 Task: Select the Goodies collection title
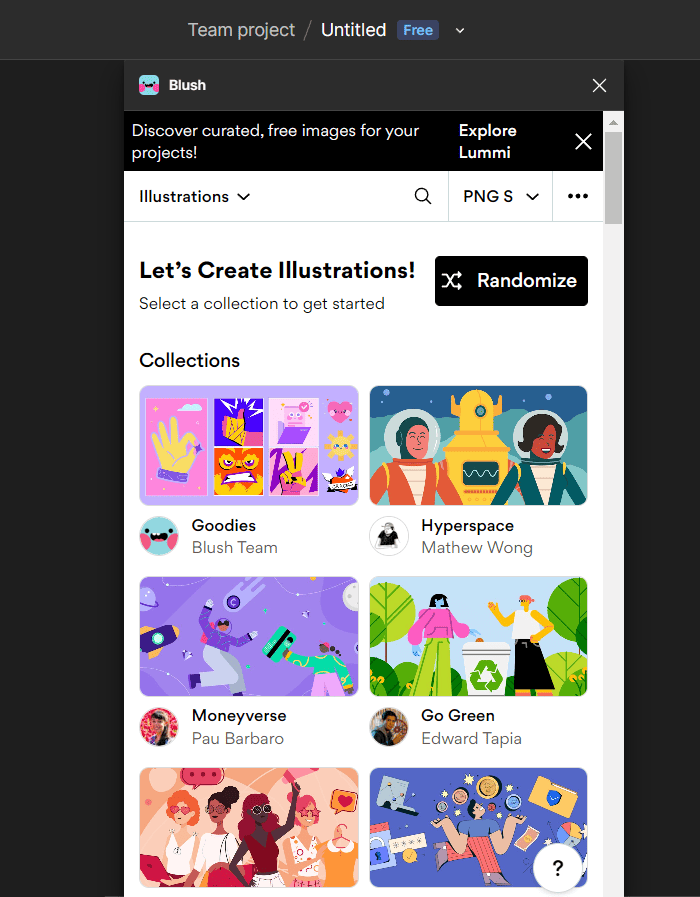(224, 525)
